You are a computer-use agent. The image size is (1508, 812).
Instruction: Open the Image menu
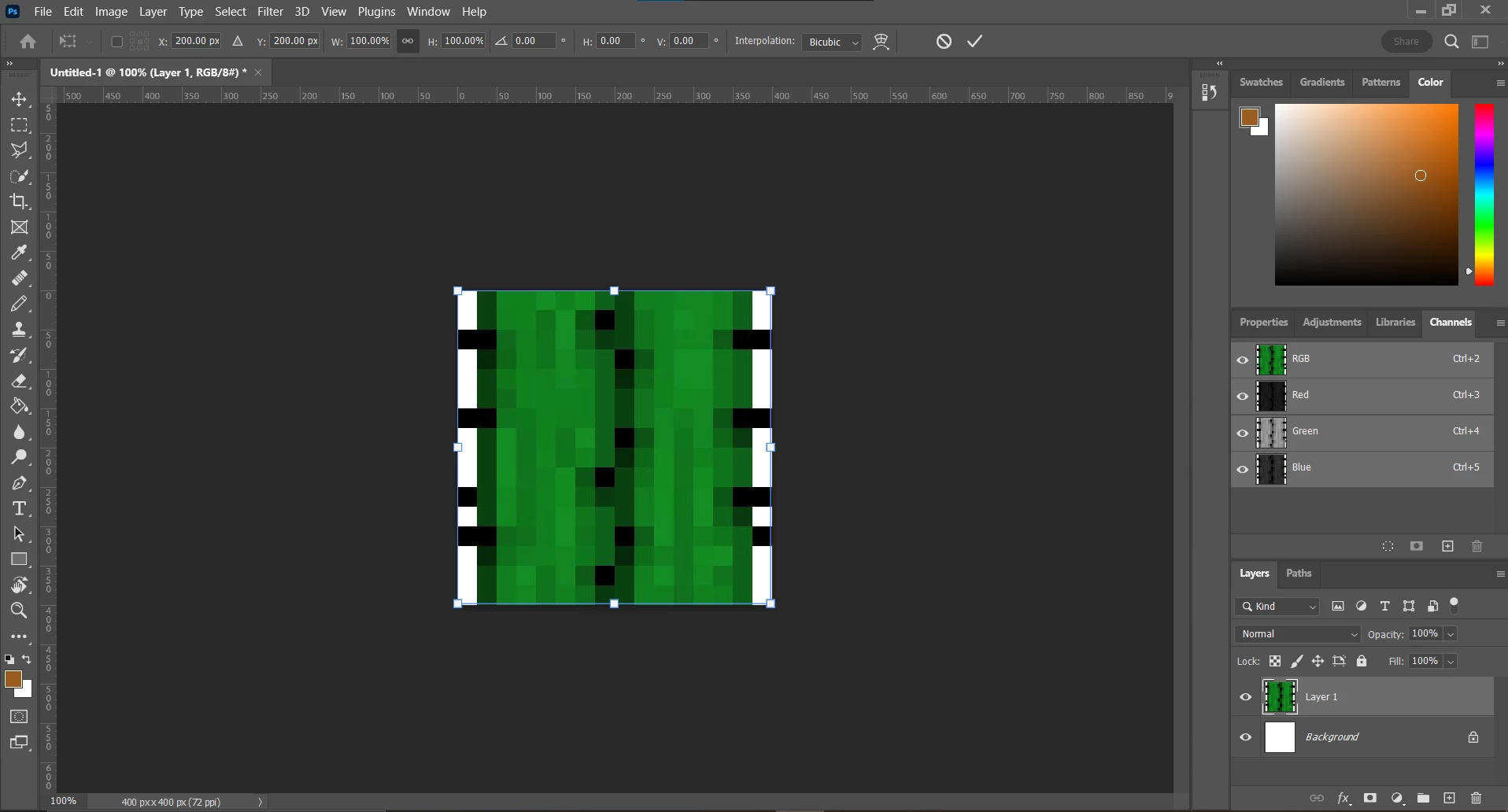pyautogui.click(x=111, y=12)
